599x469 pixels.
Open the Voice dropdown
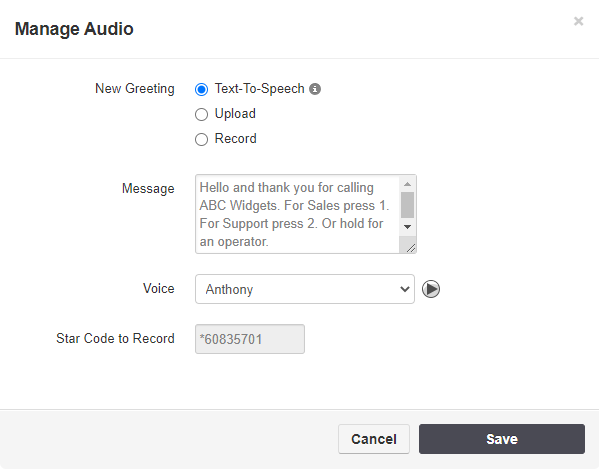(305, 289)
